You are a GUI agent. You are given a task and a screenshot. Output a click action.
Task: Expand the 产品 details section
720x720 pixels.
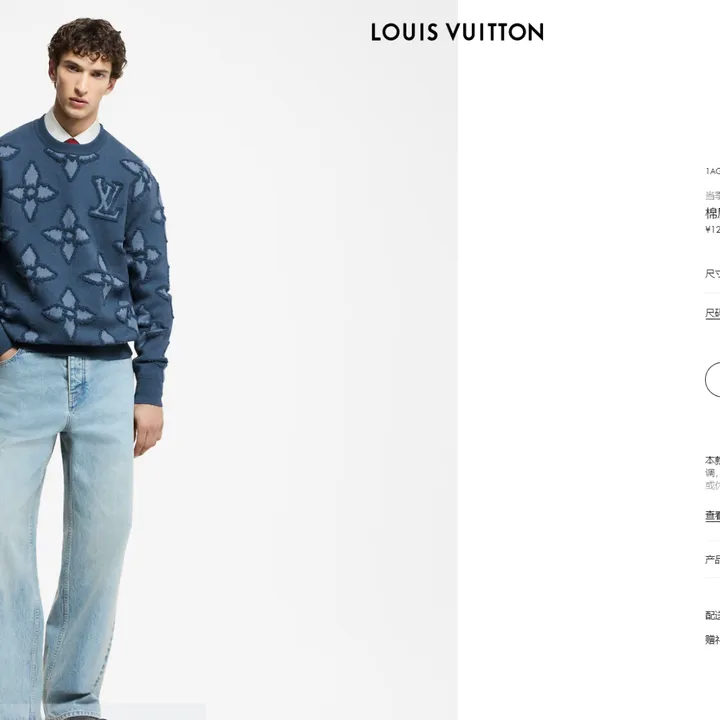coord(713,559)
